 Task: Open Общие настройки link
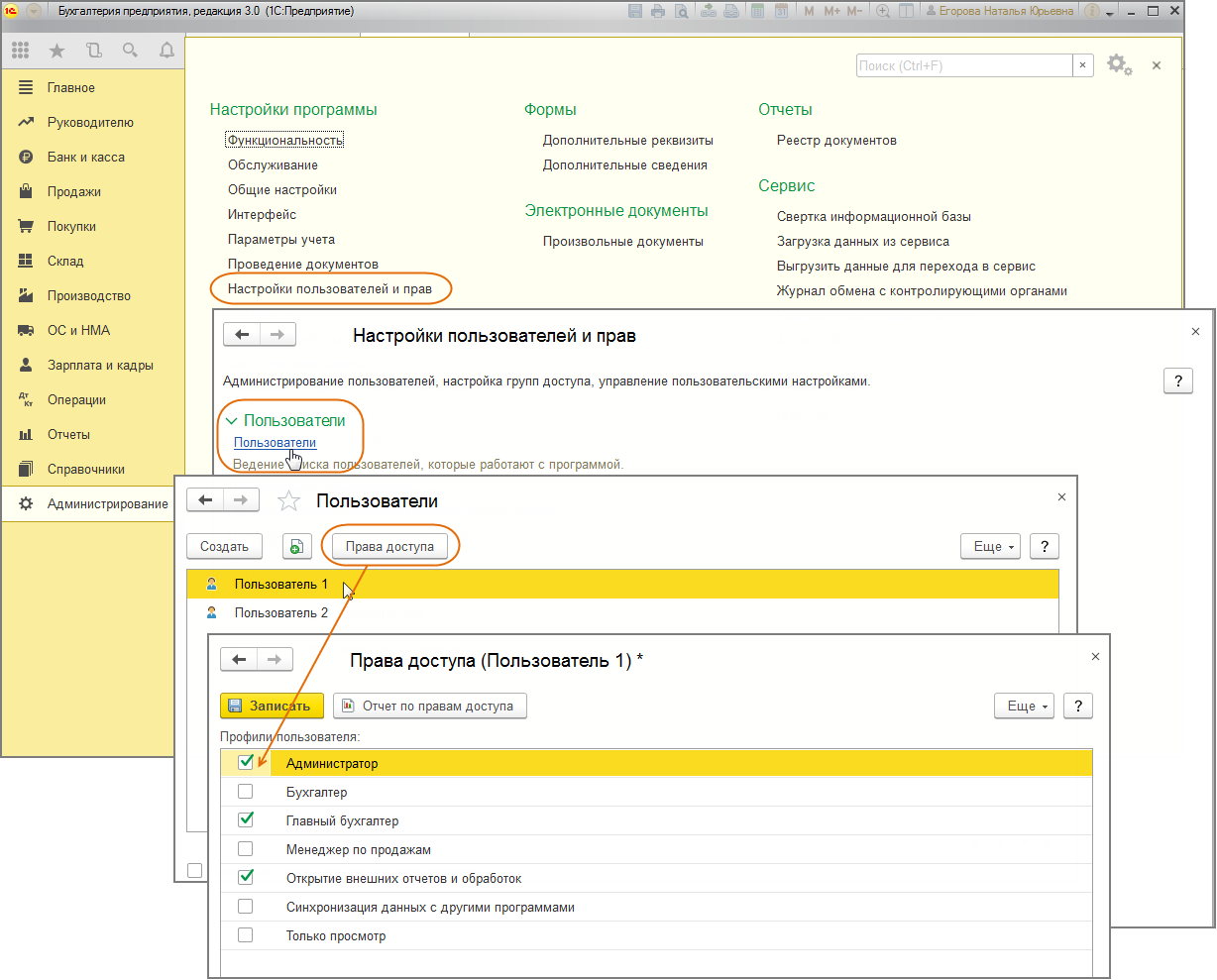282,189
